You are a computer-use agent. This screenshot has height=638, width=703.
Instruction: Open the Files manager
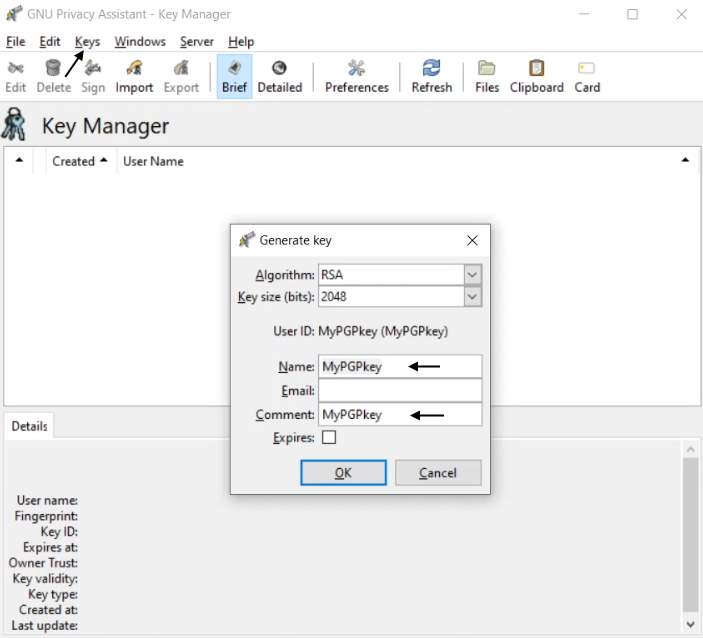(x=487, y=76)
